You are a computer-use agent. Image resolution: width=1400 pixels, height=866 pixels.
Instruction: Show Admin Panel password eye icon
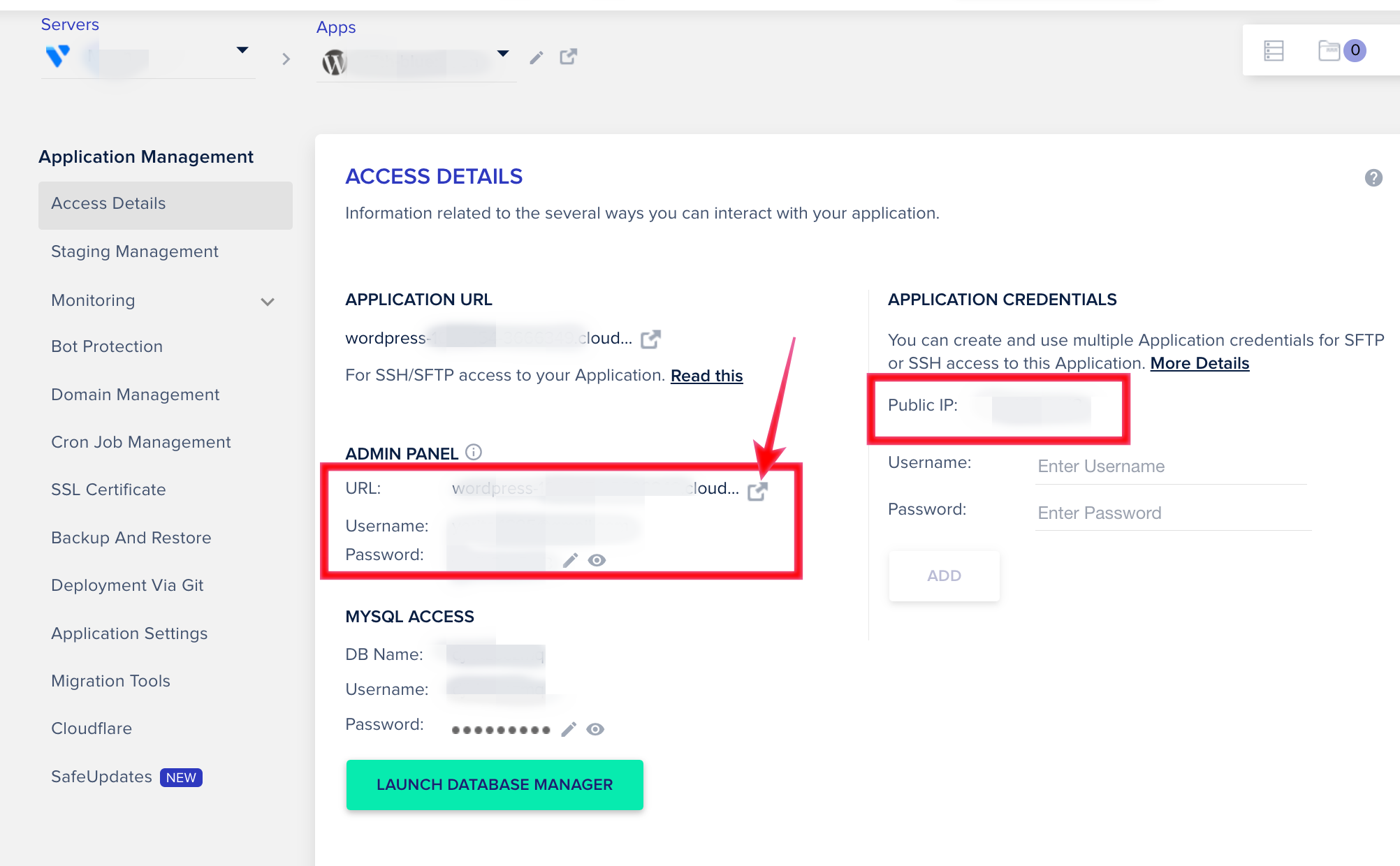(597, 560)
